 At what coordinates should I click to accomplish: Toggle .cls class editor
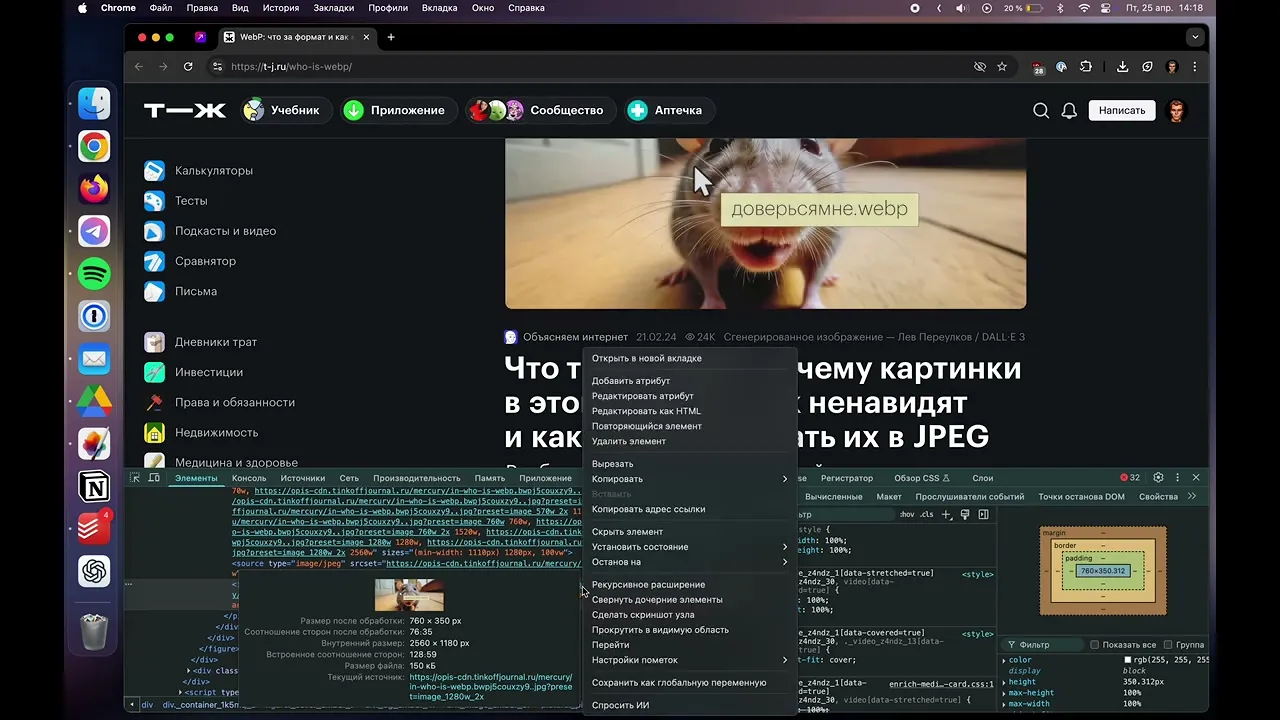pos(927,514)
